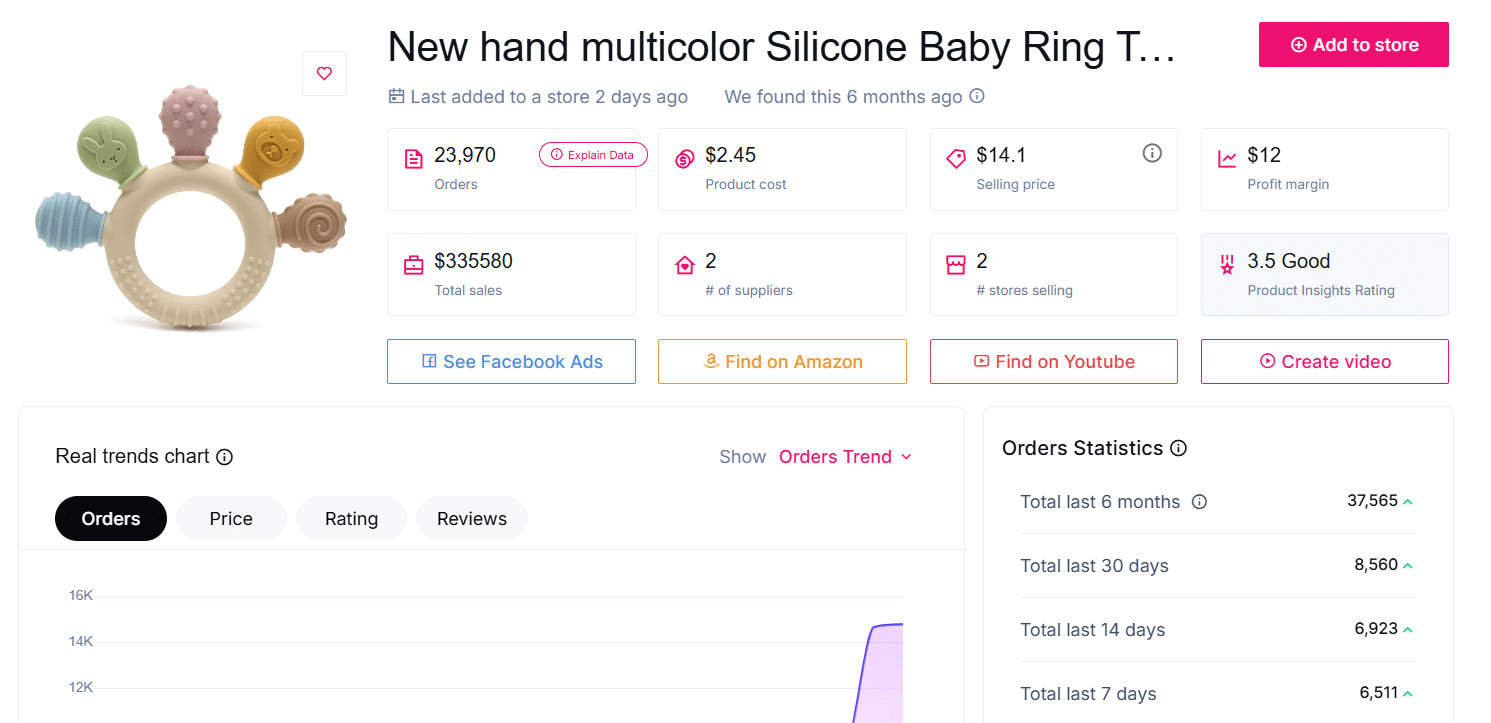
Task: Click the baby teether product thumbnail
Action: coord(190,205)
